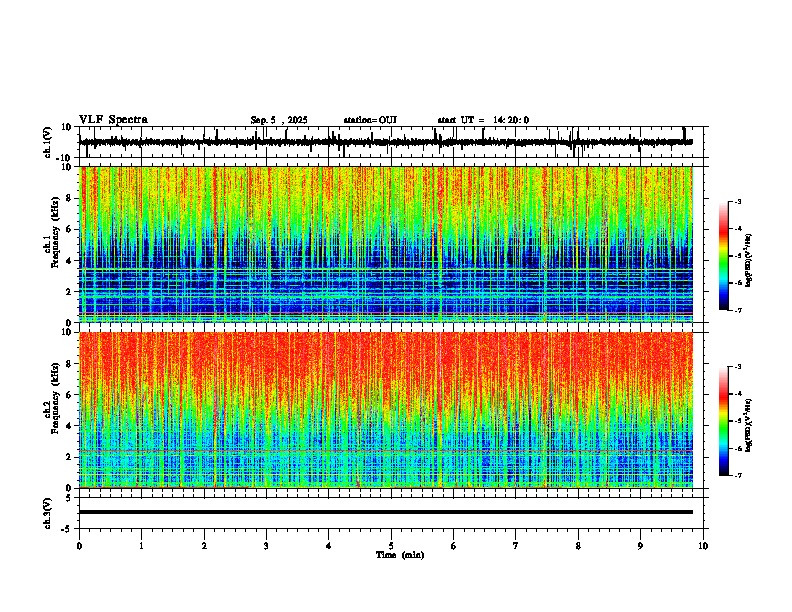Click the time axis tick label "1"
Screen dimensions: 792x612
pyautogui.click(x=141, y=546)
